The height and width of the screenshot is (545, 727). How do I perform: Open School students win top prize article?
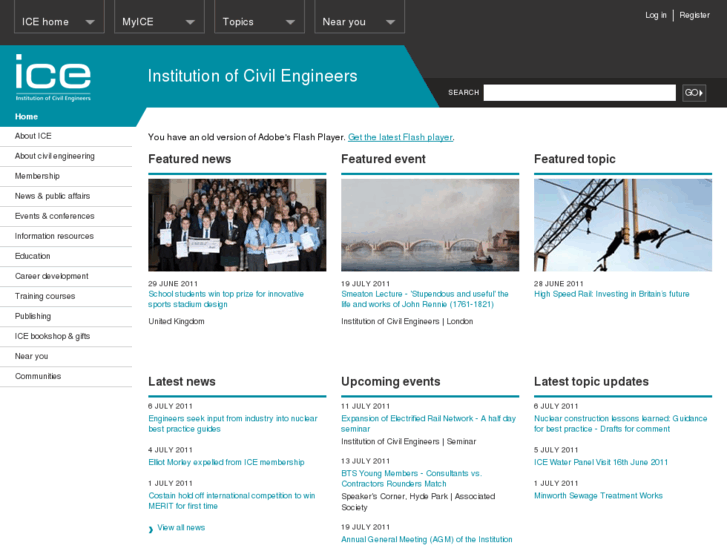[226, 299]
